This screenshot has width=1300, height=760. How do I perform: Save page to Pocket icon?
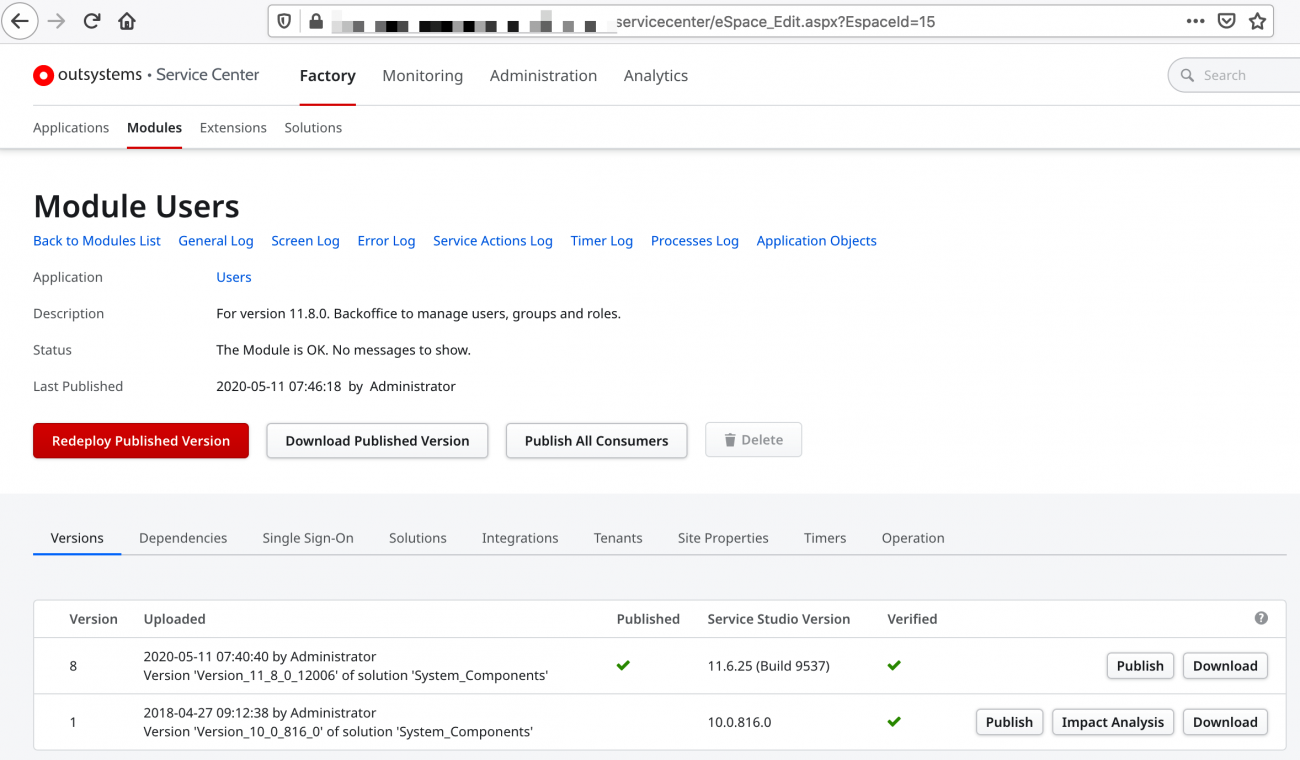pyautogui.click(x=1226, y=21)
